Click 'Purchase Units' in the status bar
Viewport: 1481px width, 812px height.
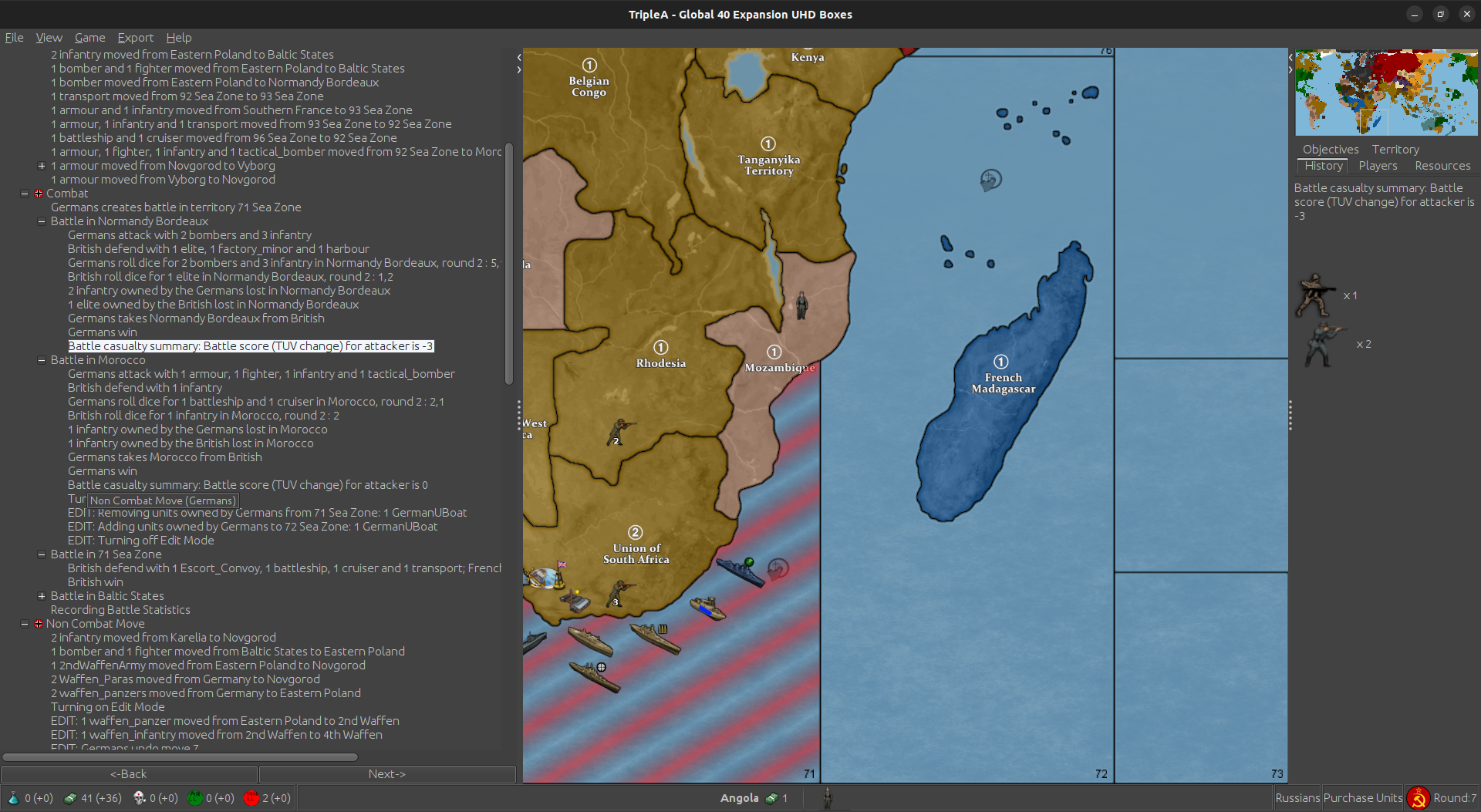[1363, 798]
